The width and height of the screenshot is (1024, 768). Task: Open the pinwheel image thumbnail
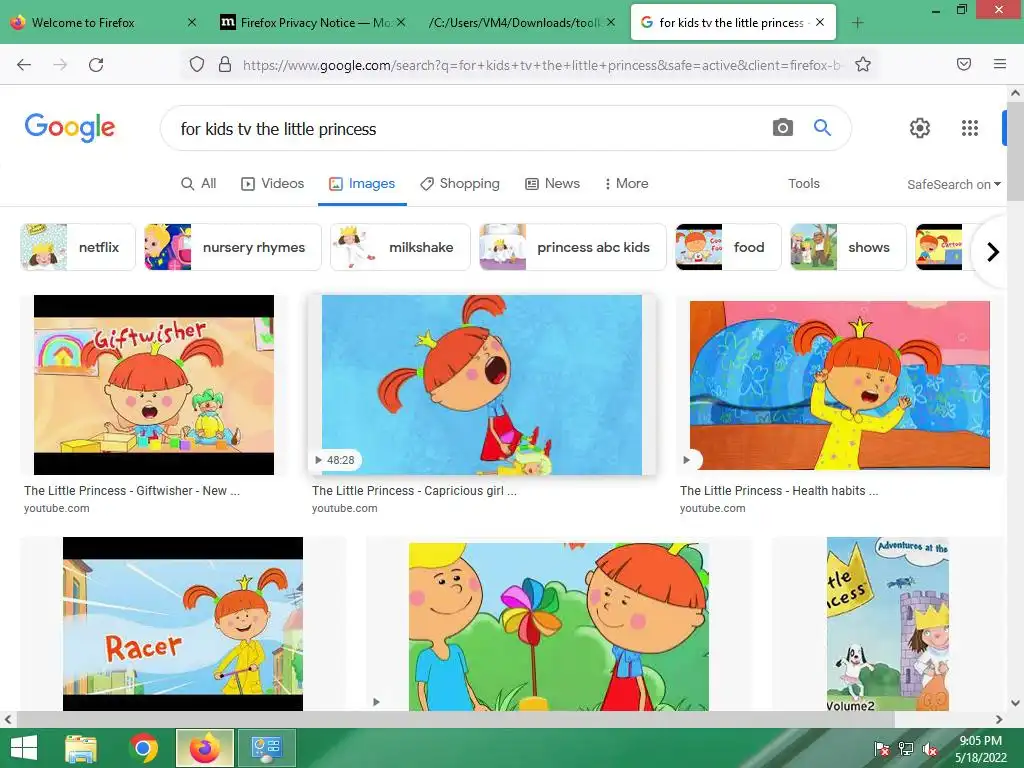pyautogui.click(x=558, y=627)
